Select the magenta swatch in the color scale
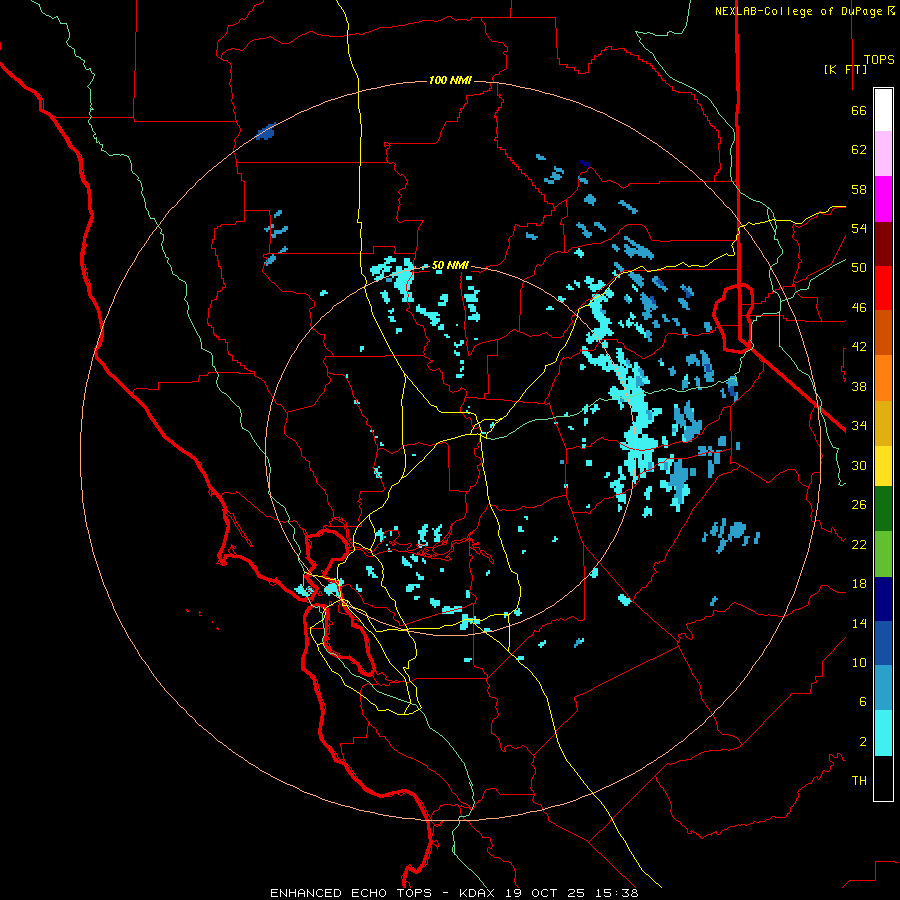Screen dimensions: 900x900 point(883,199)
